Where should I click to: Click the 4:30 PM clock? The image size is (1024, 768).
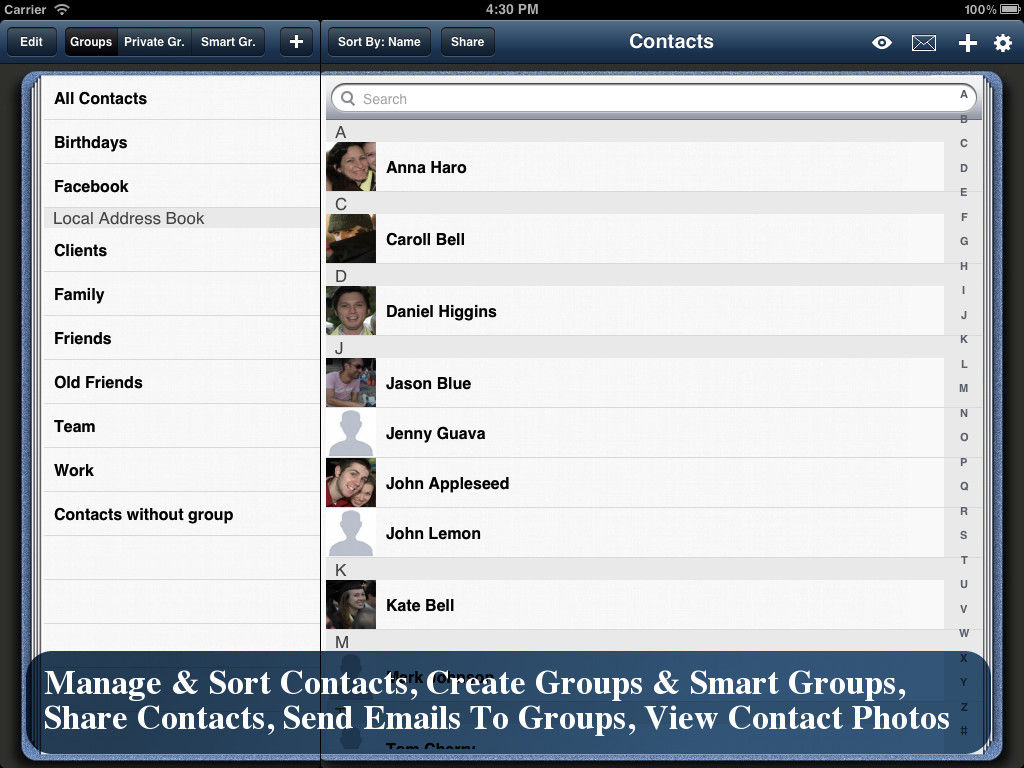(512, 9)
